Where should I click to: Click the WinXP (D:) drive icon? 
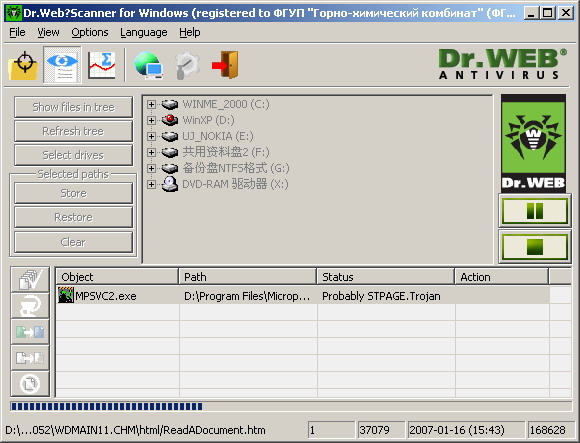pyautogui.click(x=170, y=120)
